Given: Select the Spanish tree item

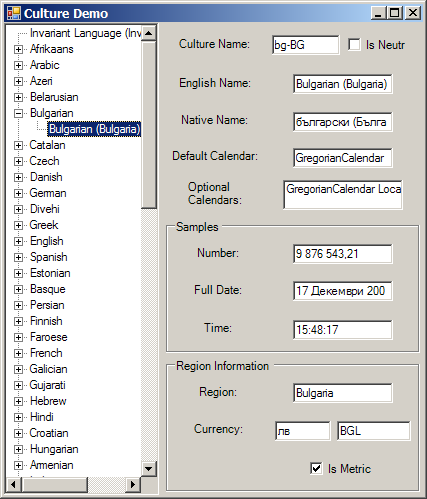Looking at the screenshot, I should tap(49, 257).
